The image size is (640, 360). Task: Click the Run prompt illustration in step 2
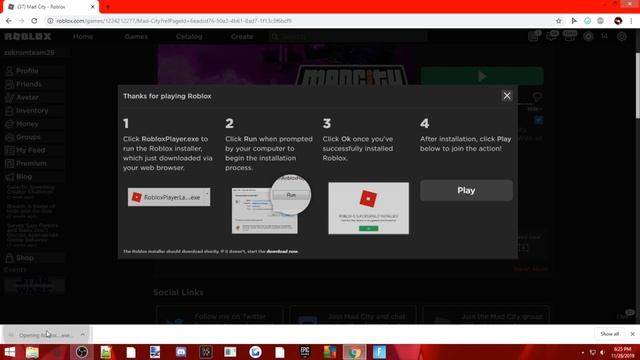(x=271, y=204)
